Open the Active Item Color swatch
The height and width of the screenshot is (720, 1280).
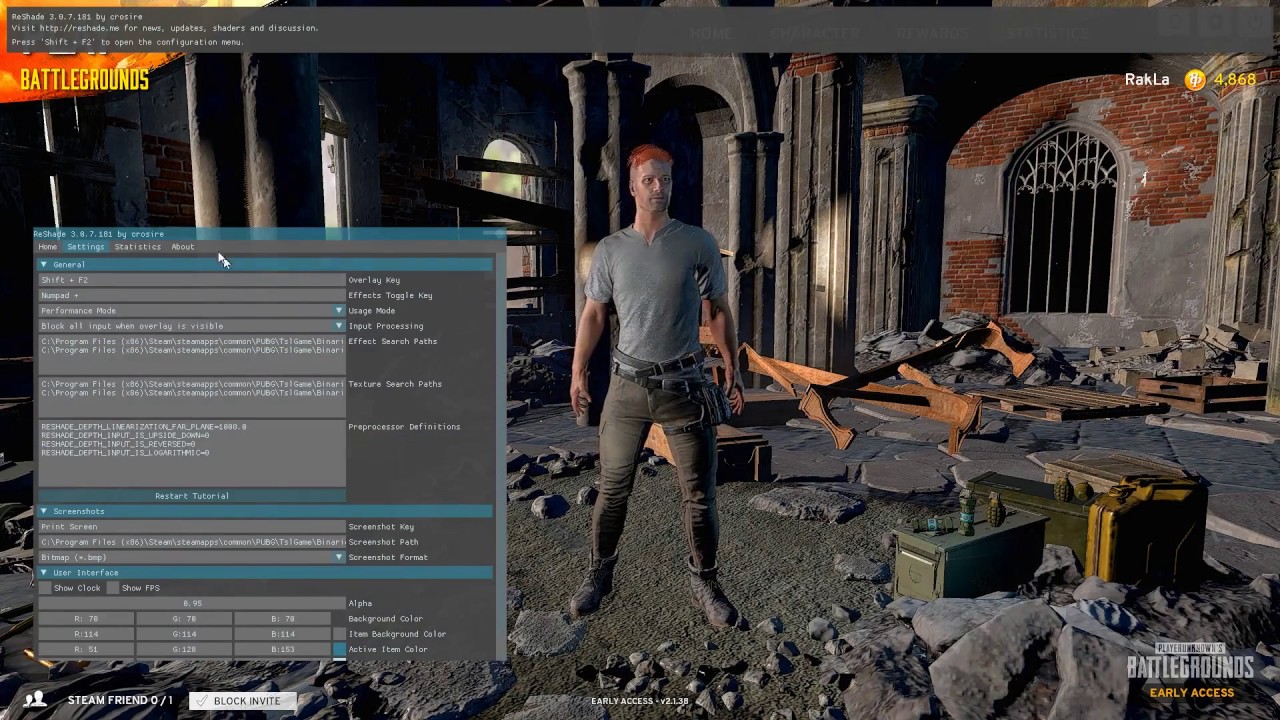coord(340,650)
